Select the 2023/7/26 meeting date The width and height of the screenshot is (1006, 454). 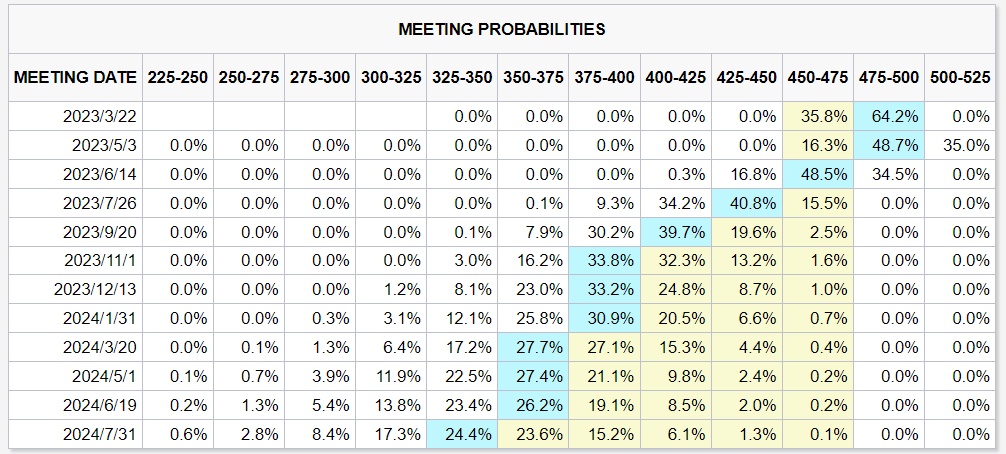(99, 202)
